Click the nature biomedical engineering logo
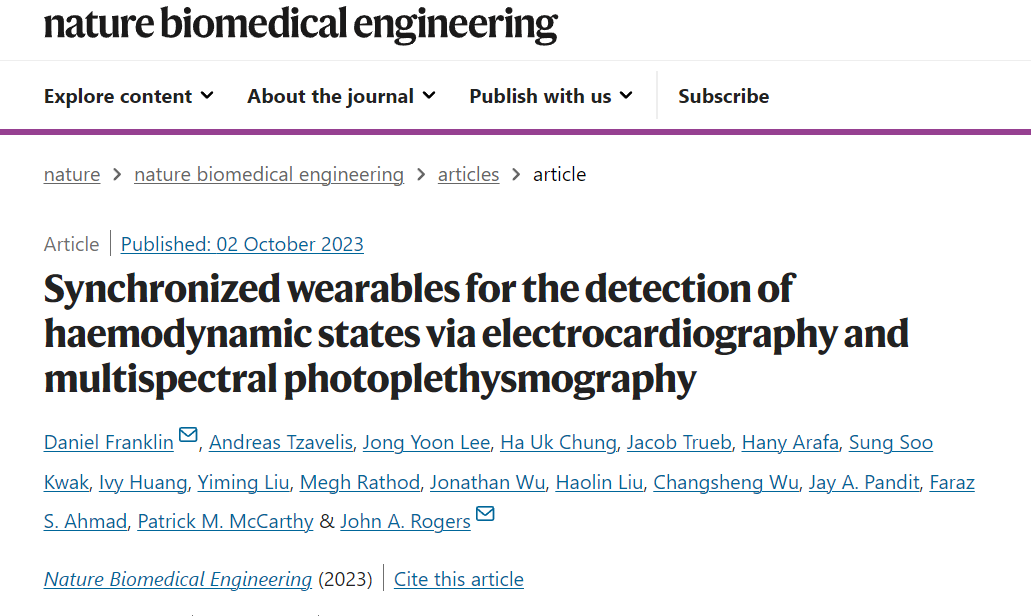Image resolution: width=1031 pixels, height=616 pixels. click(300, 24)
